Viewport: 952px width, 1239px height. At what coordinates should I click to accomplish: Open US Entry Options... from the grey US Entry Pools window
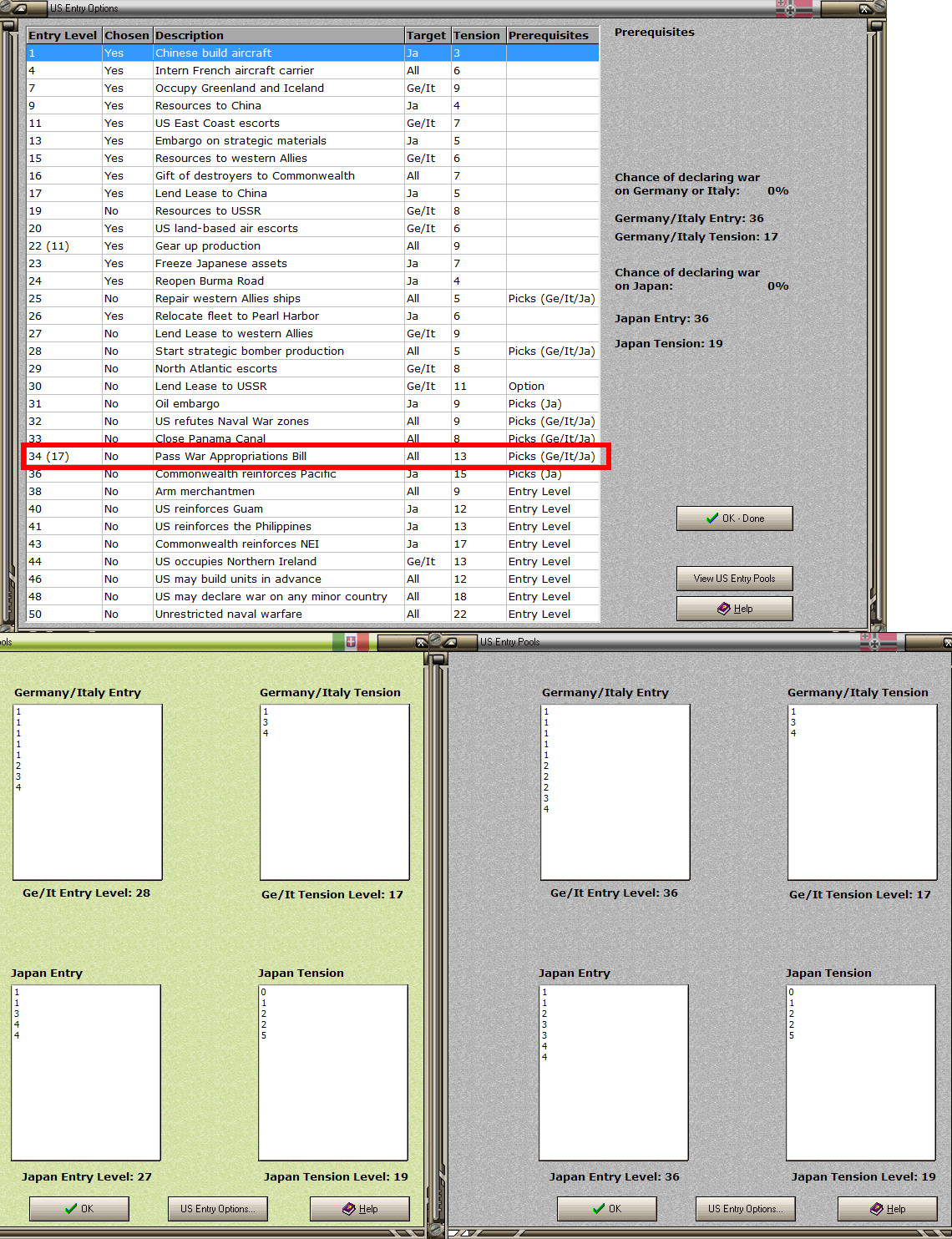coord(746,1209)
